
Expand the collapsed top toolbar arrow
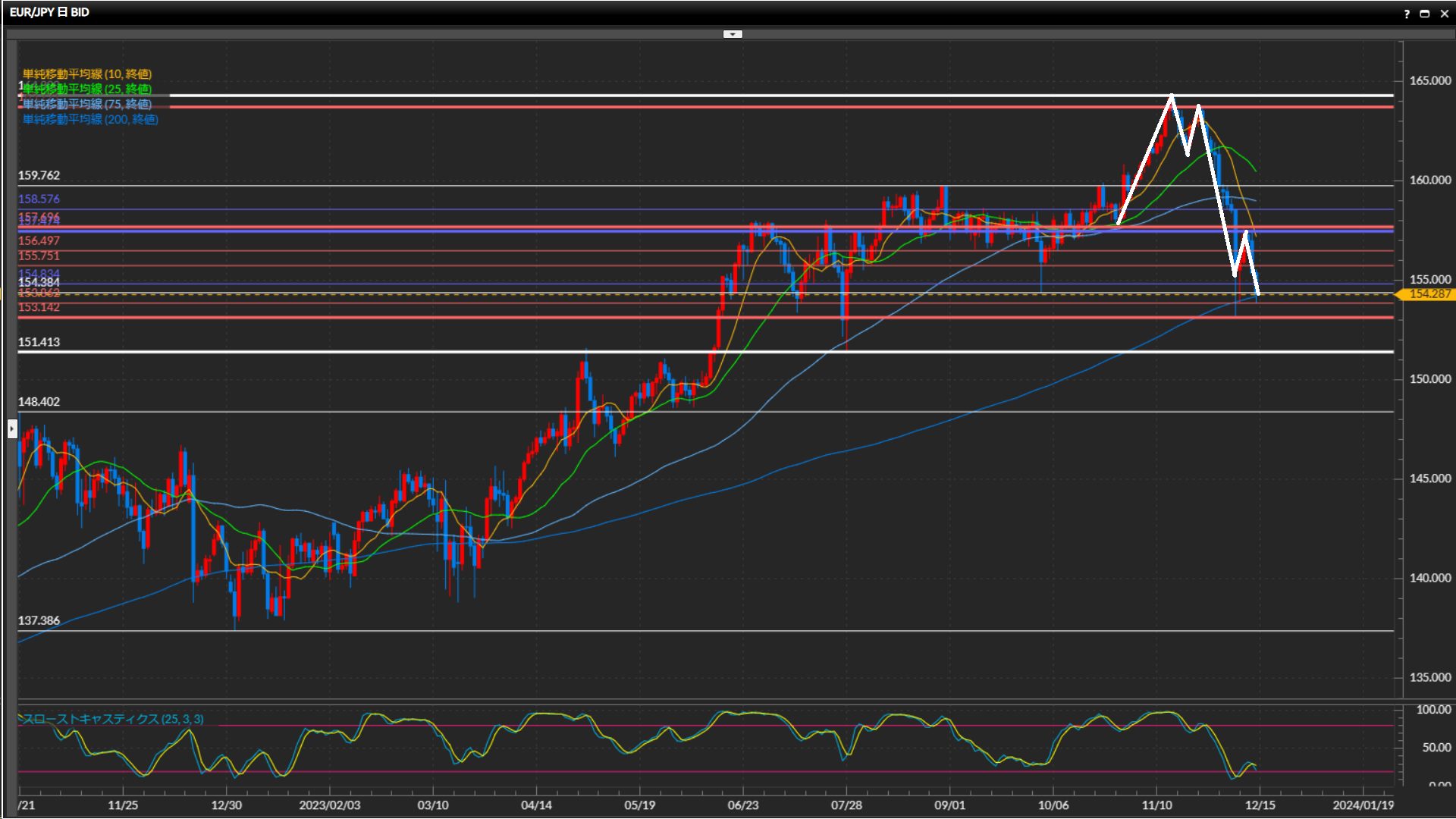click(733, 34)
